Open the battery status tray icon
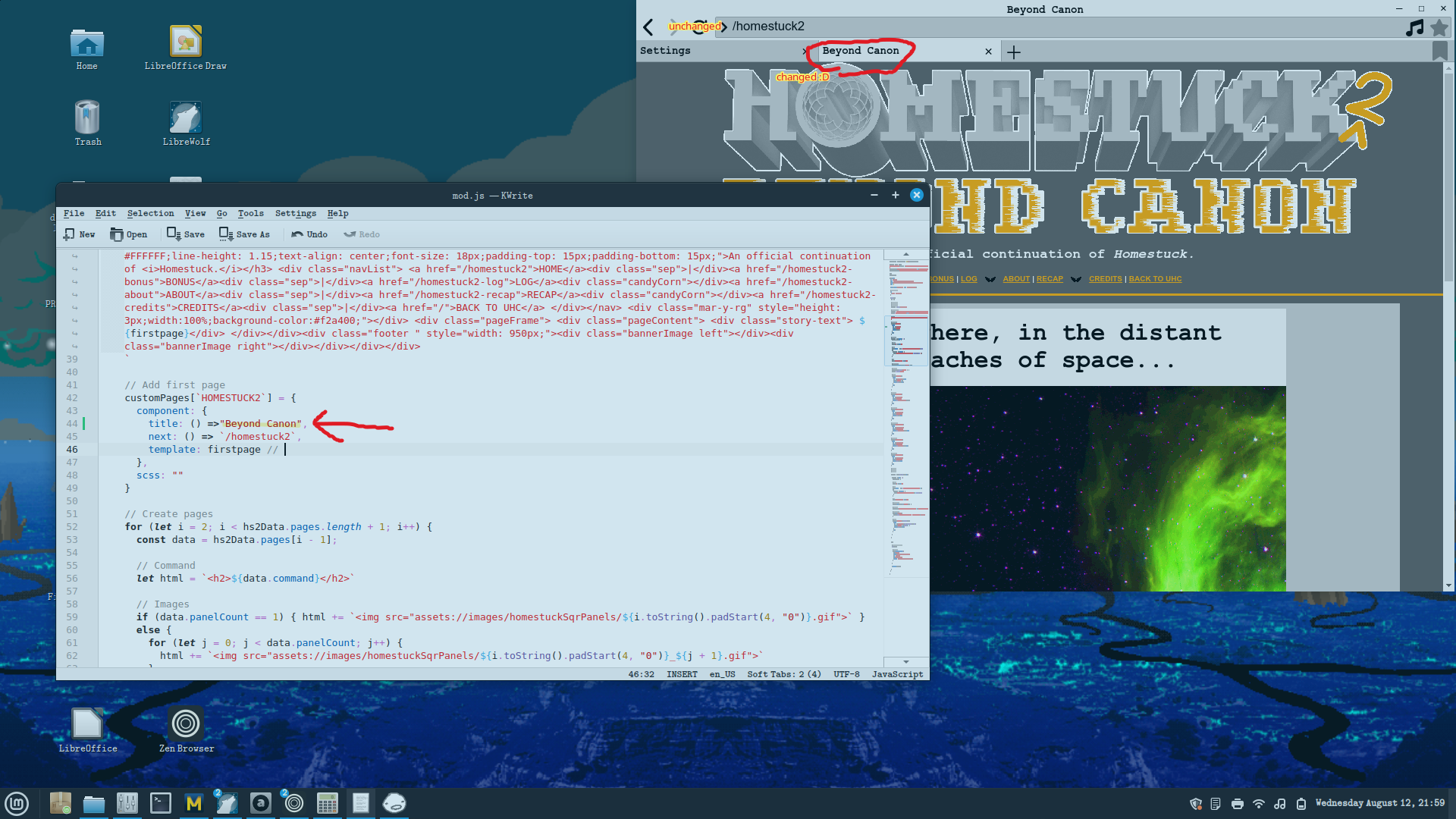Image resolution: width=1456 pixels, height=819 pixels. (1301, 804)
